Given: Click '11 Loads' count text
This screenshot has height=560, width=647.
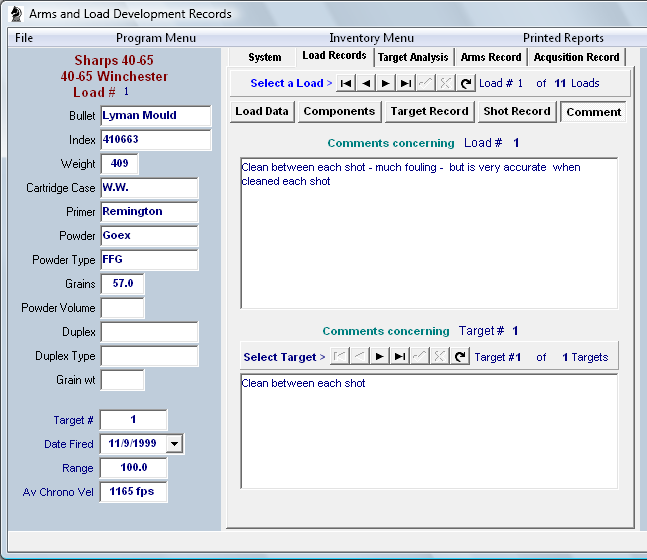Looking at the screenshot, I should click(577, 83).
